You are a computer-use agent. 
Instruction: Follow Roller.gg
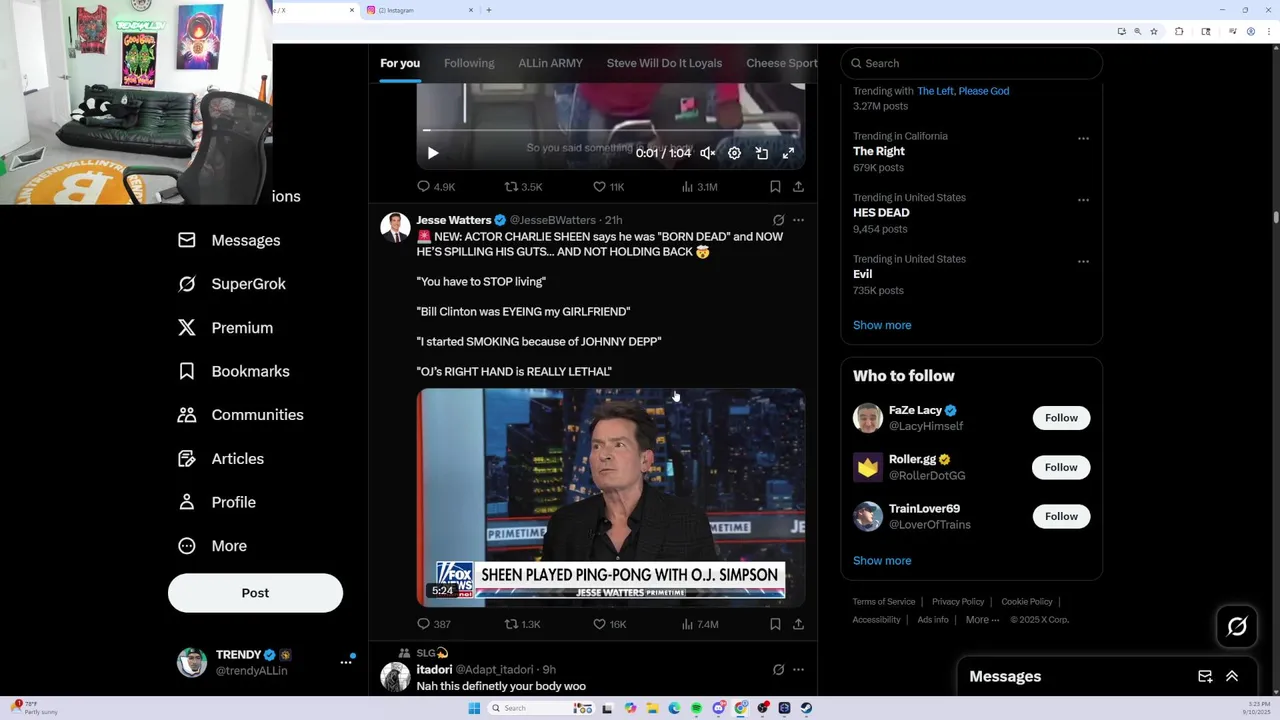[1061, 467]
